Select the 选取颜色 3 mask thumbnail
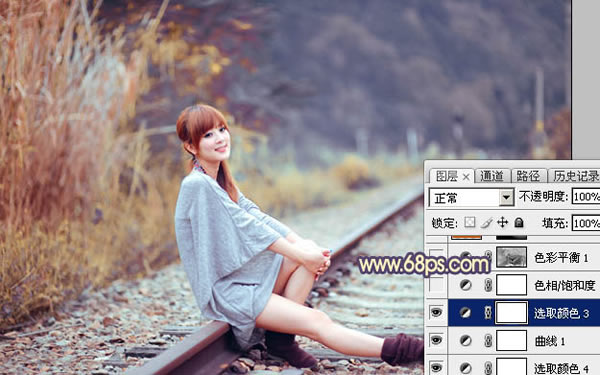The image size is (600, 375). coord(511,313)
